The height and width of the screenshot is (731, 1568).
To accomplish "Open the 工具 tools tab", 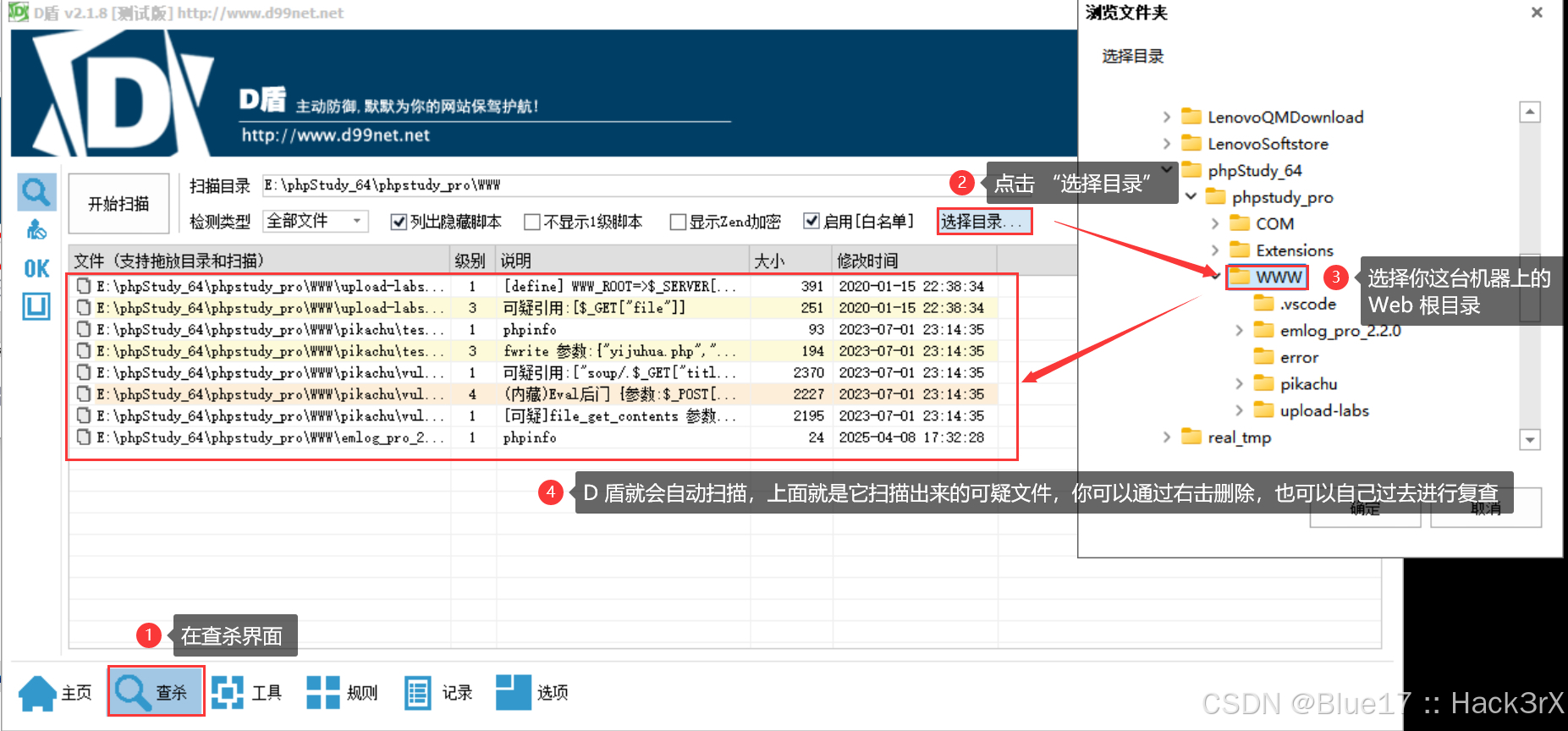I will pyautogui.click(x=246, y=692).
